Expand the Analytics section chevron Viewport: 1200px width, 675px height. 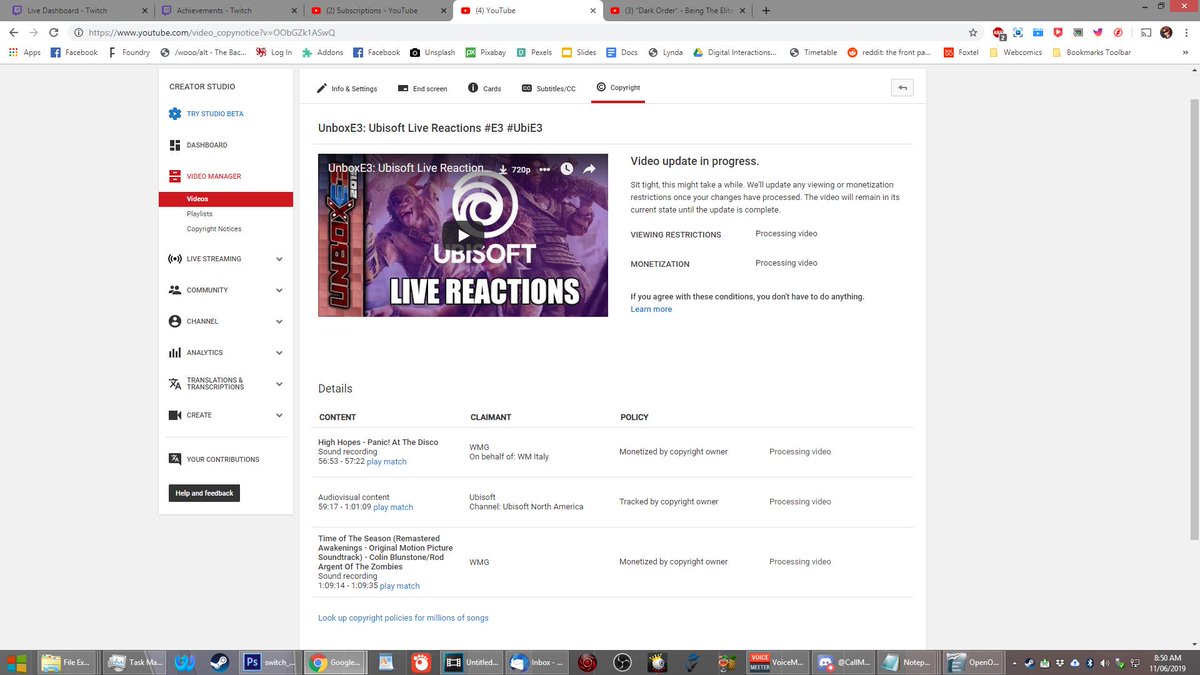point(279,353)
